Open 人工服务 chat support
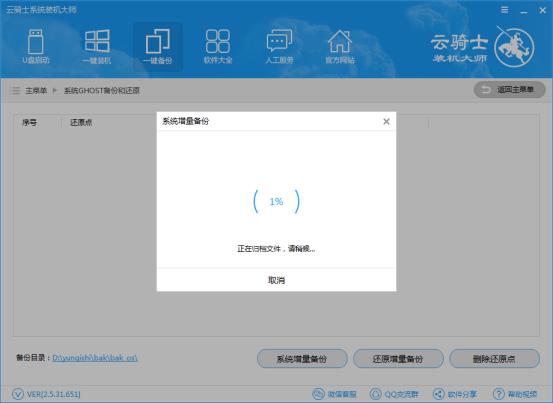The image size is (553, 403). (x=279, y=47)
